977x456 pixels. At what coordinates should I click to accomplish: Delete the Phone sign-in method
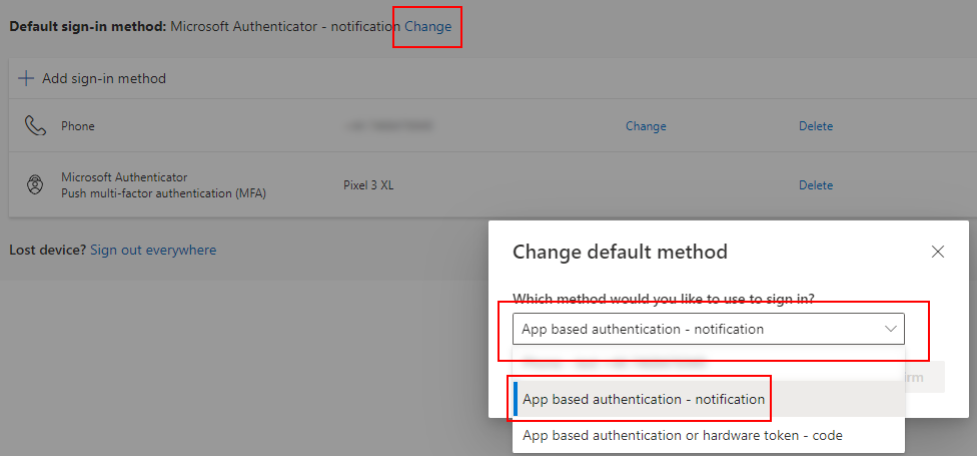click(x=816, y=126)
